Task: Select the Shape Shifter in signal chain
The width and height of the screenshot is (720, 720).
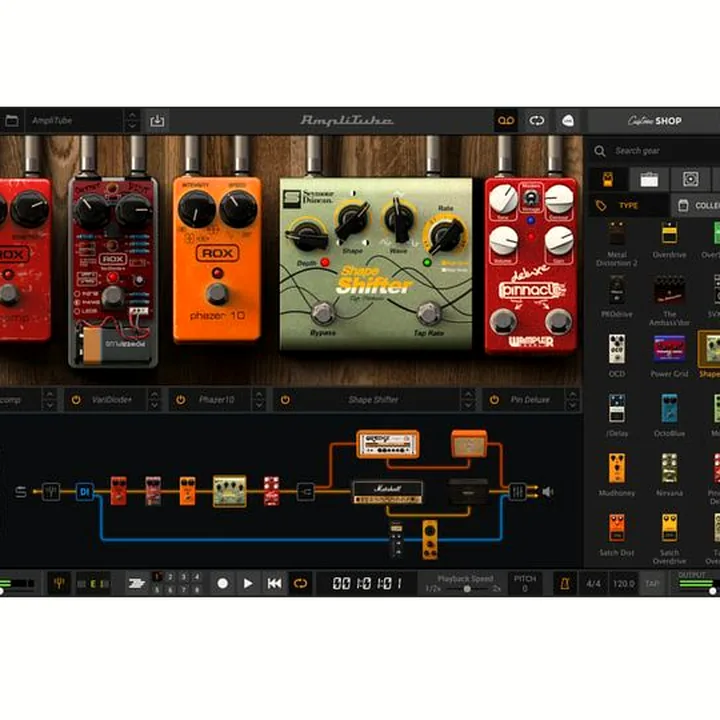Action: [x=230, y=491]
